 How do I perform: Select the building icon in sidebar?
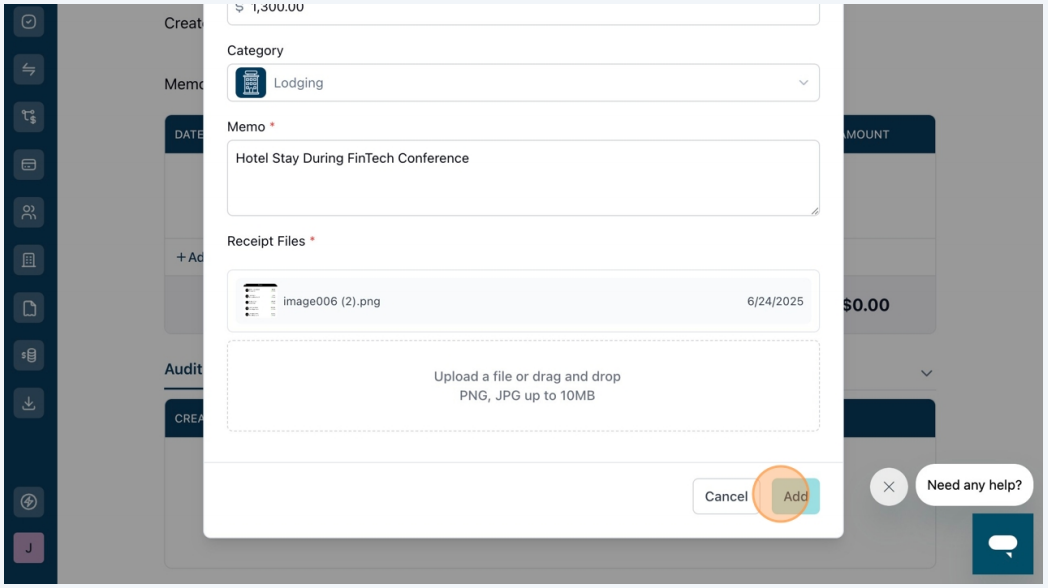click(x=29, y=260)
